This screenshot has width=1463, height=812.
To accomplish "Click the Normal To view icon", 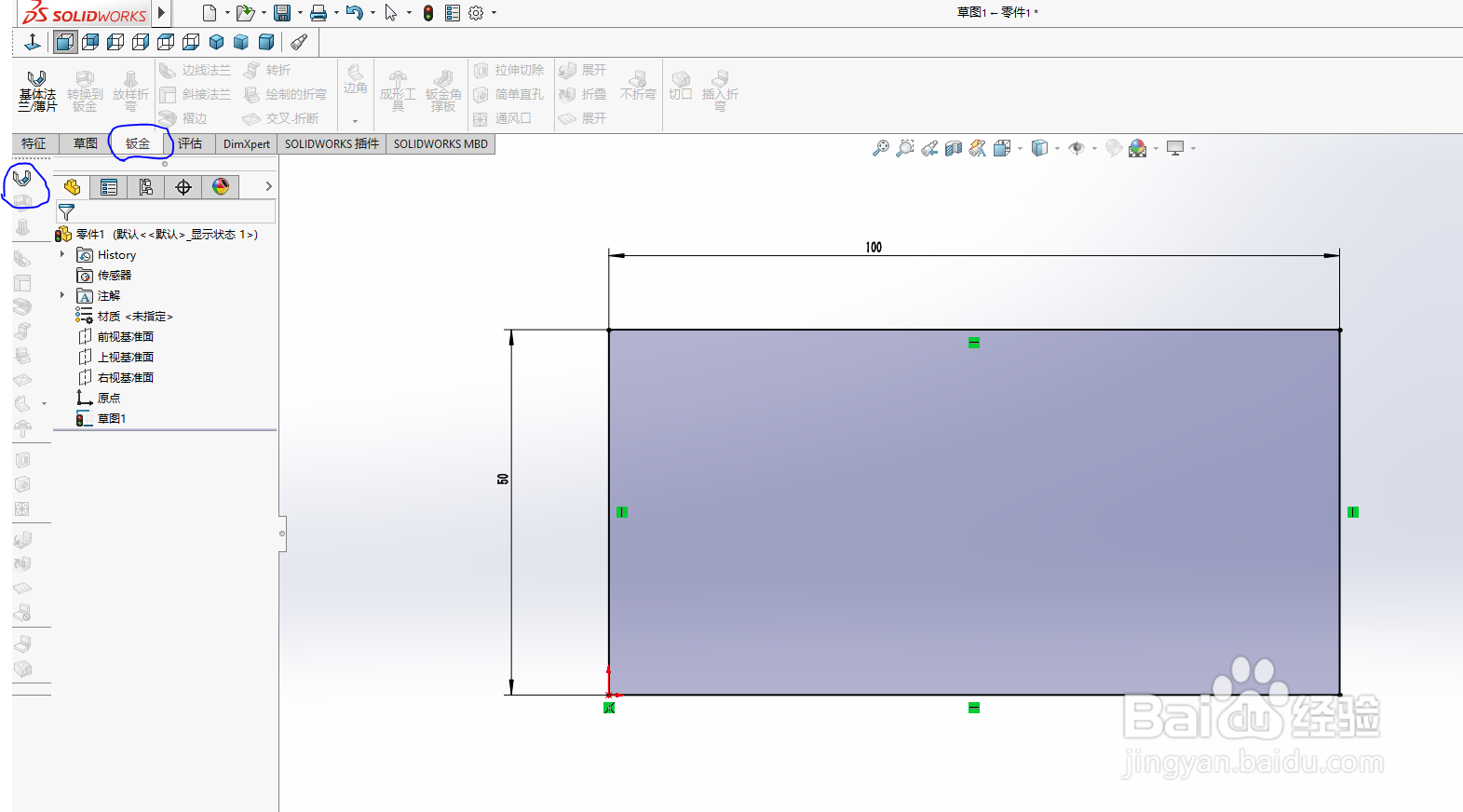I will coord(33,42).
